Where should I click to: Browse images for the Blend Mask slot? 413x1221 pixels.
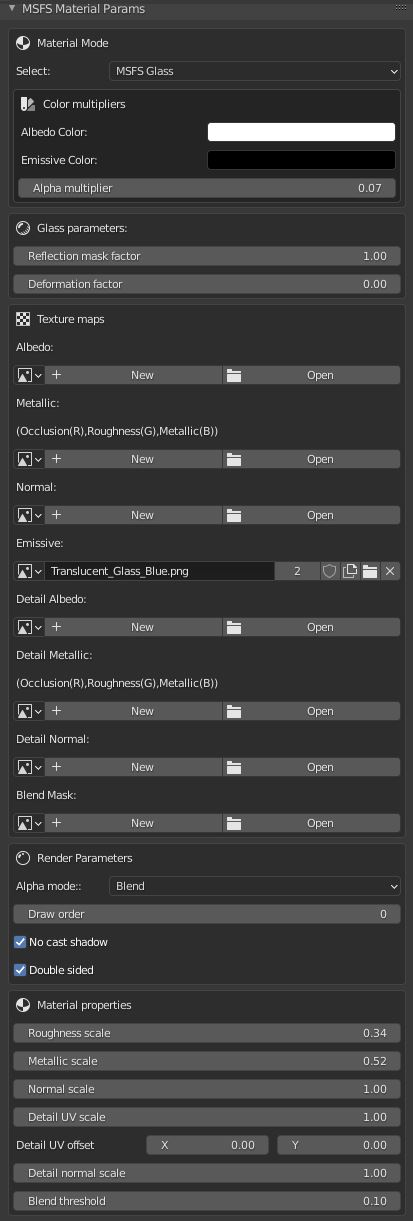(x=29, y=823)
